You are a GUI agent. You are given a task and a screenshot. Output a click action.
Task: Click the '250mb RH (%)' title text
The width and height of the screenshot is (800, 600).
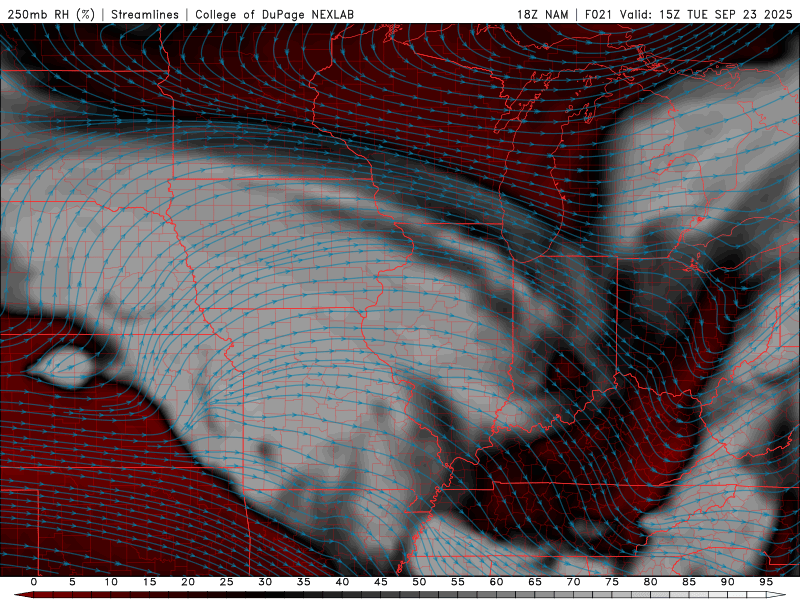coord(52,14)
